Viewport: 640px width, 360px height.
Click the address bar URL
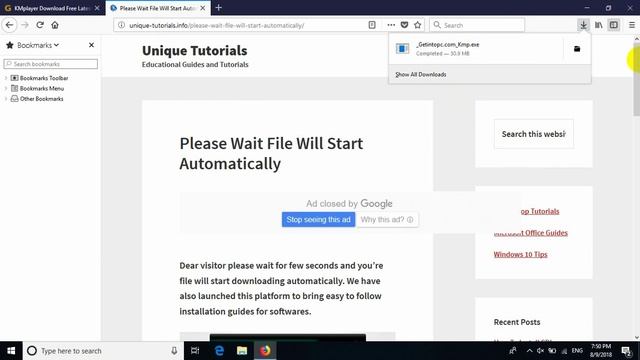[x=216, y=25]
